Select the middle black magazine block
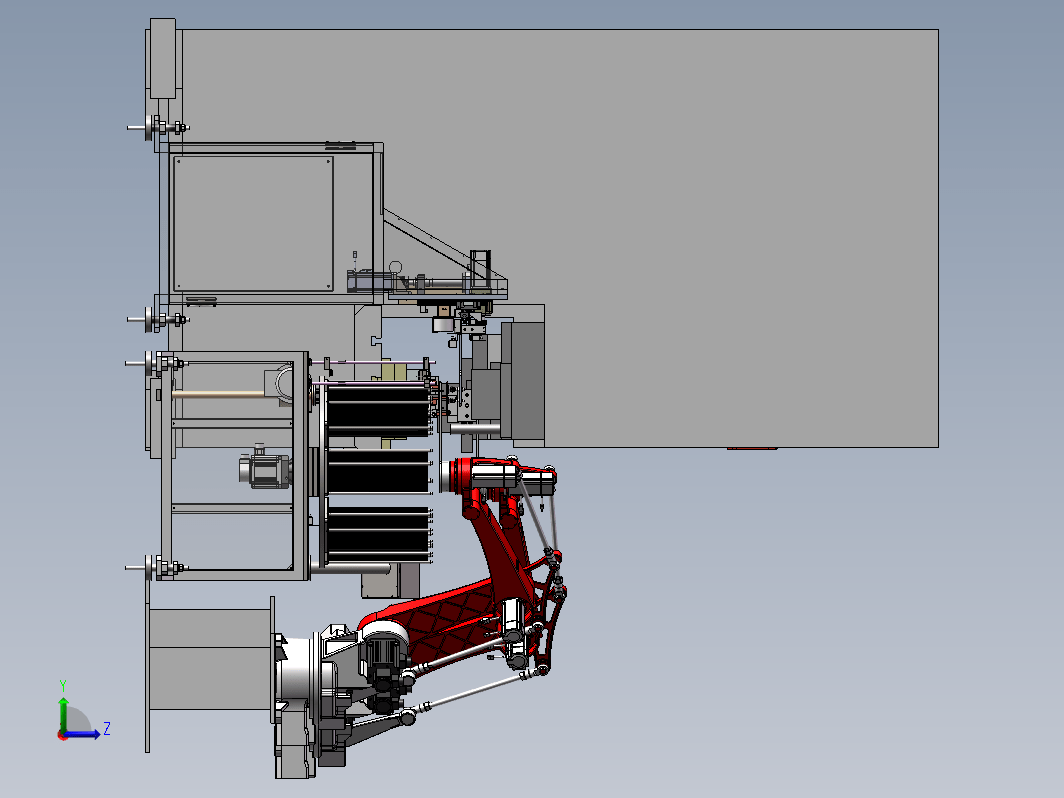 (378, 471)
